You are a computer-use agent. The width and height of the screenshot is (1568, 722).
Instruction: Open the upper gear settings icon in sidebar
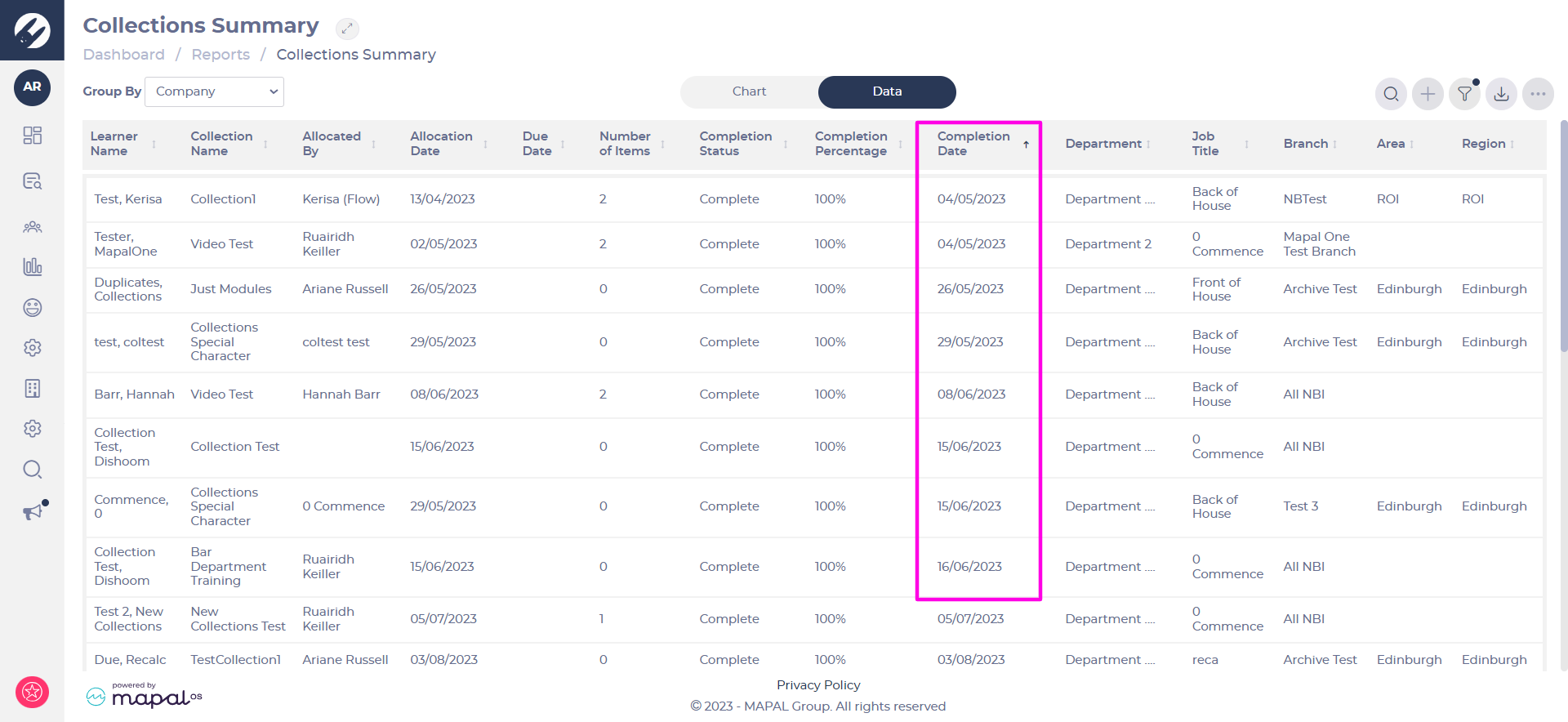(32, 348)
